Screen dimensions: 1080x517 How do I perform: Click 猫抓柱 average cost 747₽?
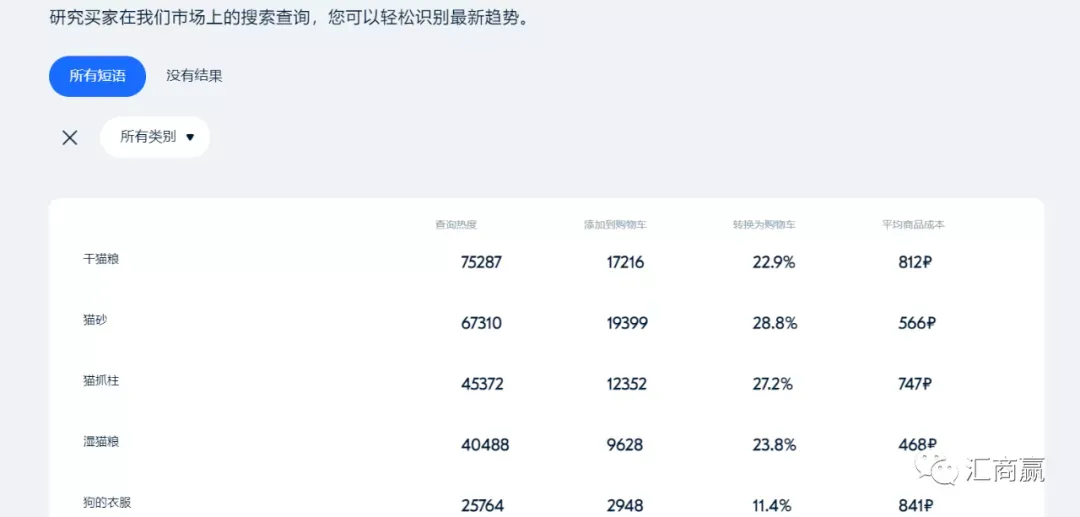(x=915, y=384)
